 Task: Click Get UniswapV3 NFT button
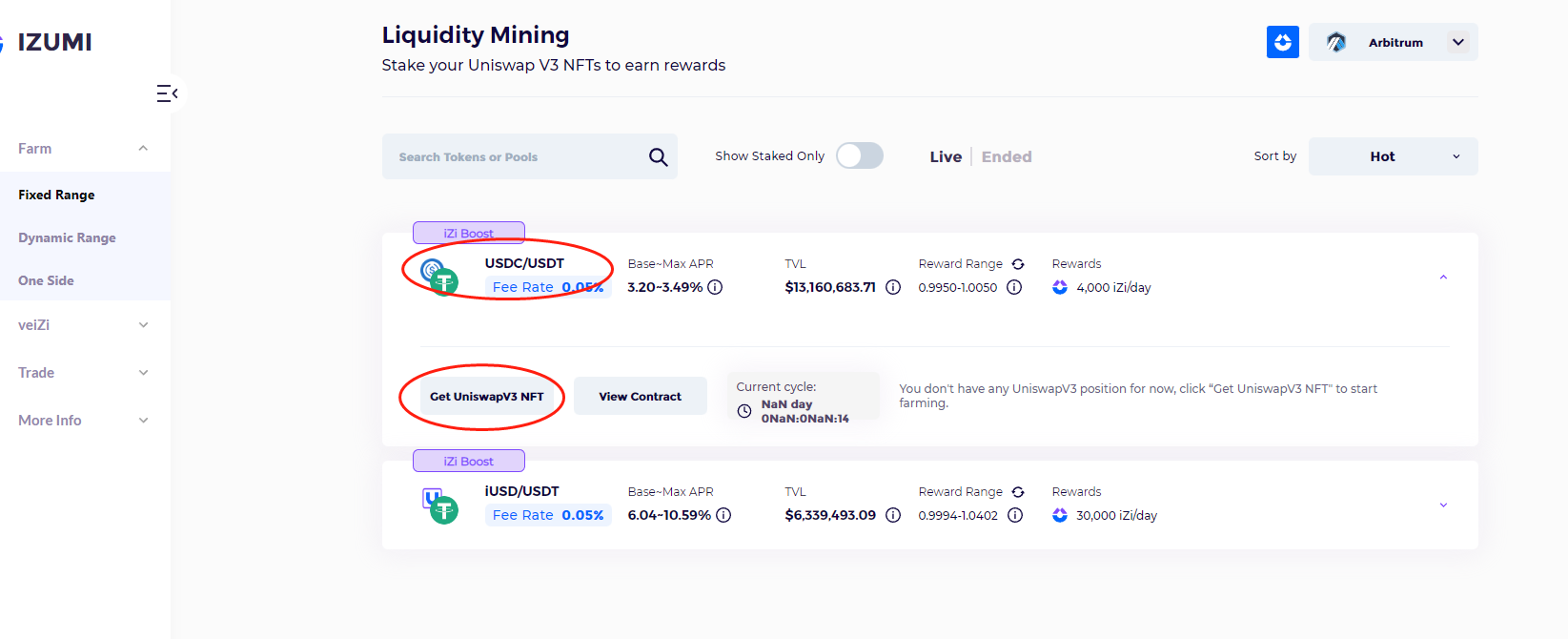pos(486,397)
